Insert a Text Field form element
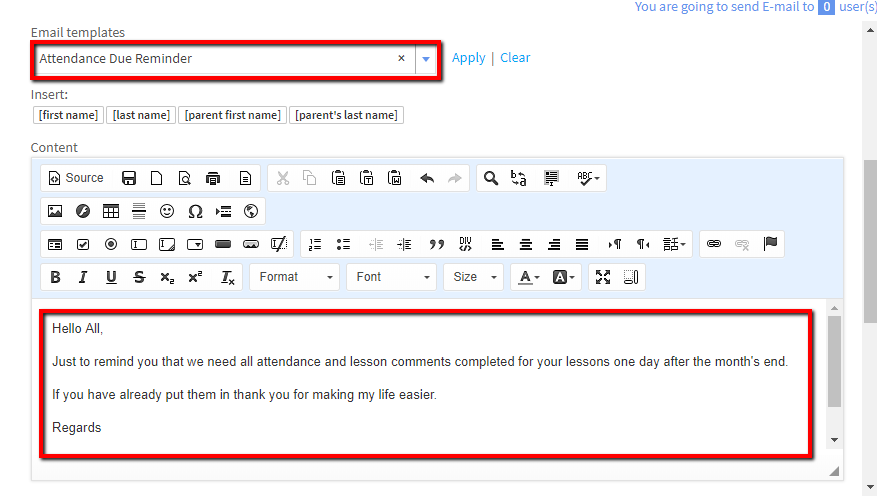The image size is (877, 496). click(139, 244)
